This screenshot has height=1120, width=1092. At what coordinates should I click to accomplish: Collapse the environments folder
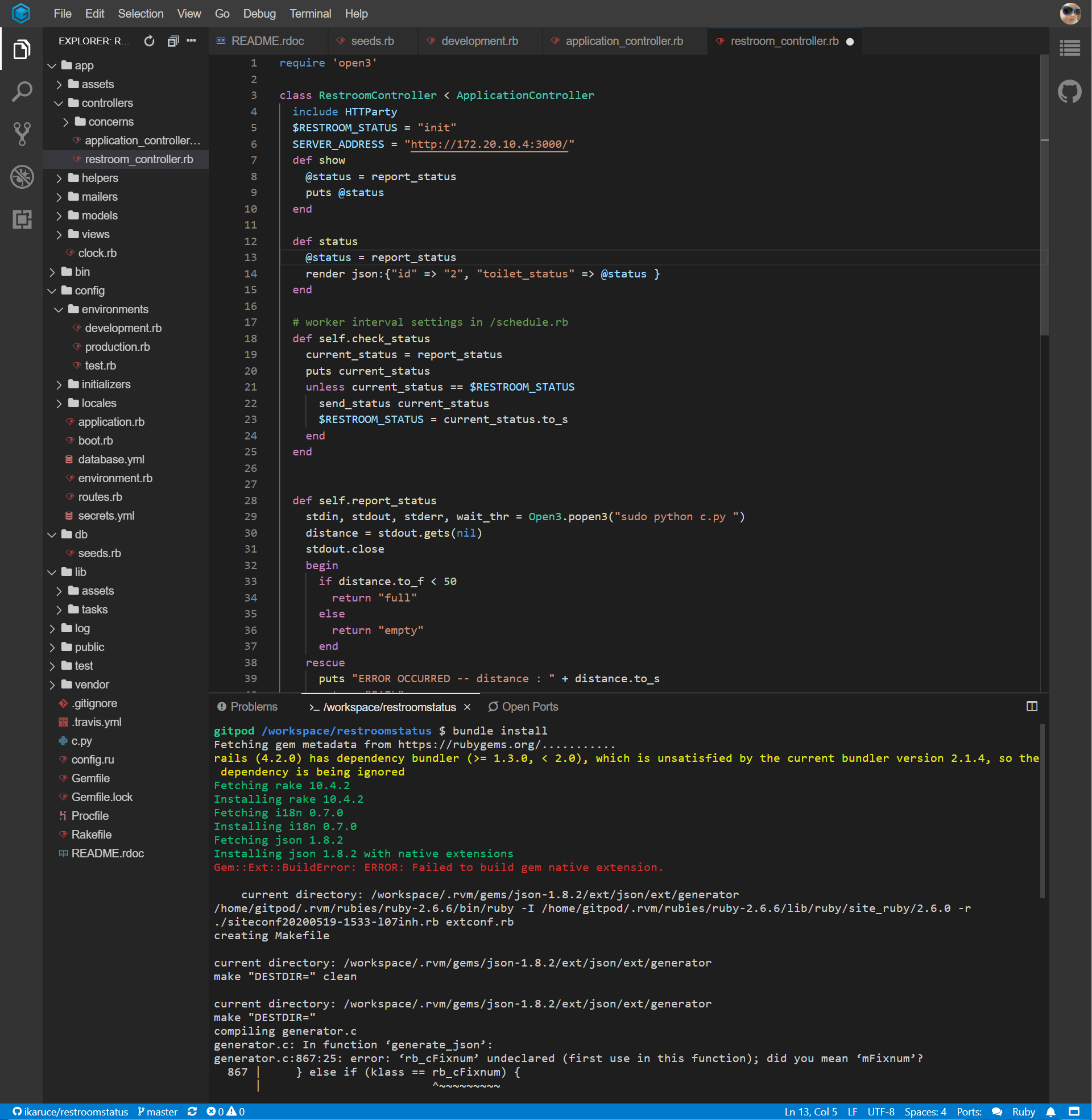(x=114, y=309)
